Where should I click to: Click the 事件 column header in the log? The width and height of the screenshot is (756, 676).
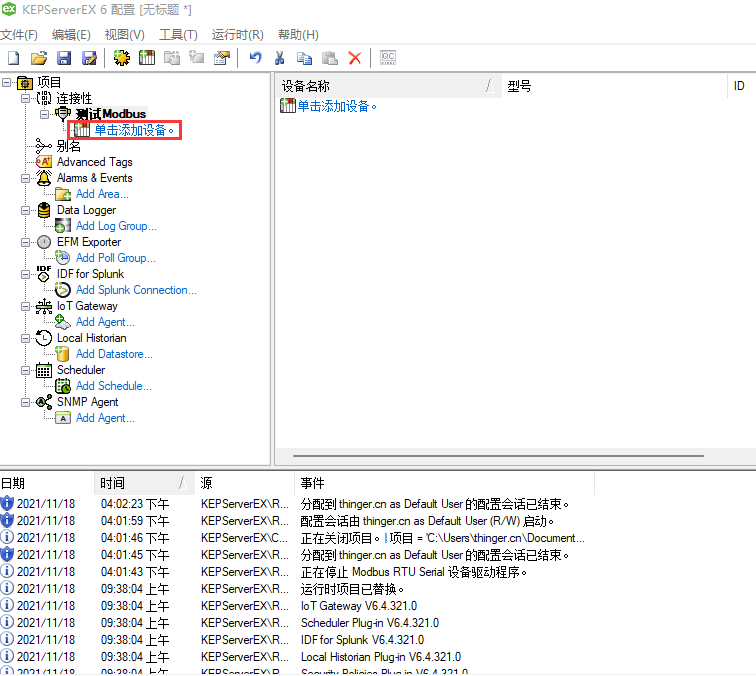tap(312, 483)
